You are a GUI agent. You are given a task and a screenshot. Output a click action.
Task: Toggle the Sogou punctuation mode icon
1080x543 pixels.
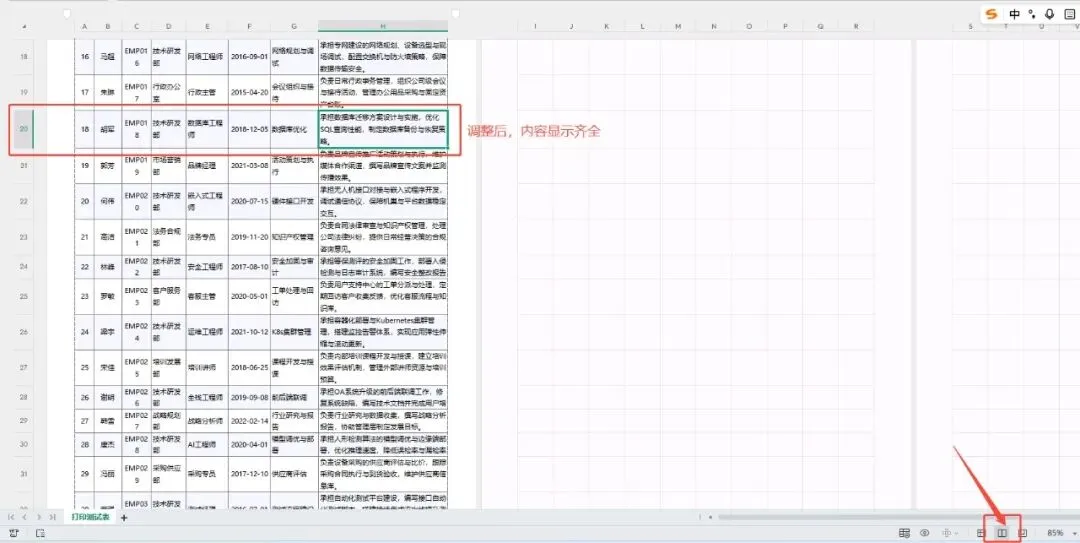coord(1032,14)
